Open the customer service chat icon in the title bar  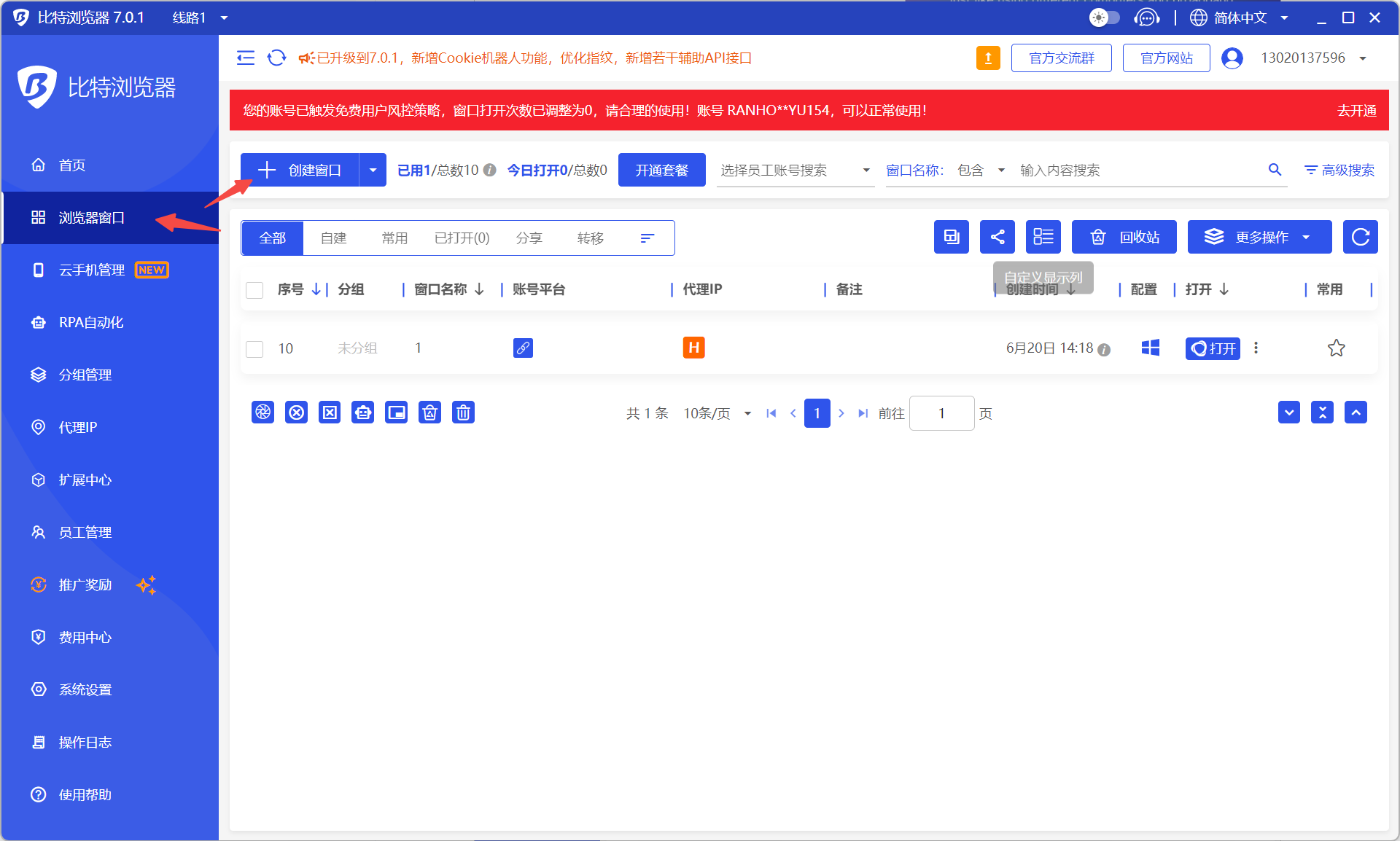[1146, 17]
